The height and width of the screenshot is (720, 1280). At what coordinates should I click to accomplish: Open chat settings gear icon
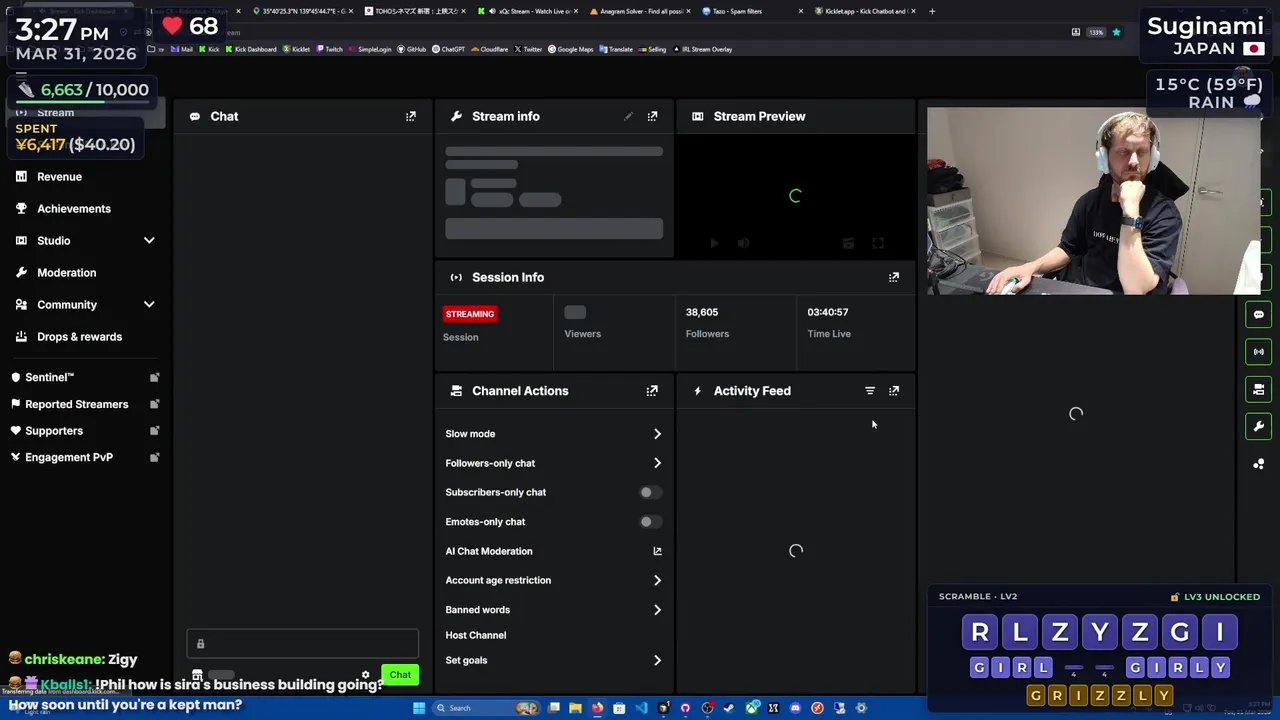(x=365, y=675)
